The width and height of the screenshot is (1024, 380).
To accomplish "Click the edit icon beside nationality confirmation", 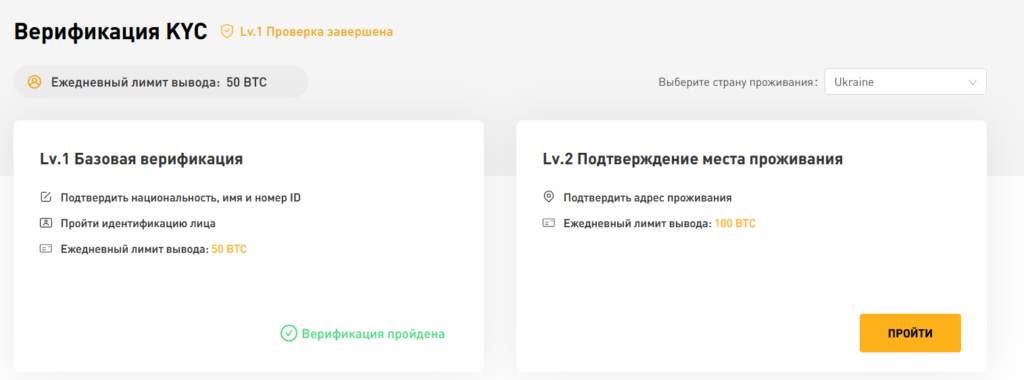I will (46, 197).
